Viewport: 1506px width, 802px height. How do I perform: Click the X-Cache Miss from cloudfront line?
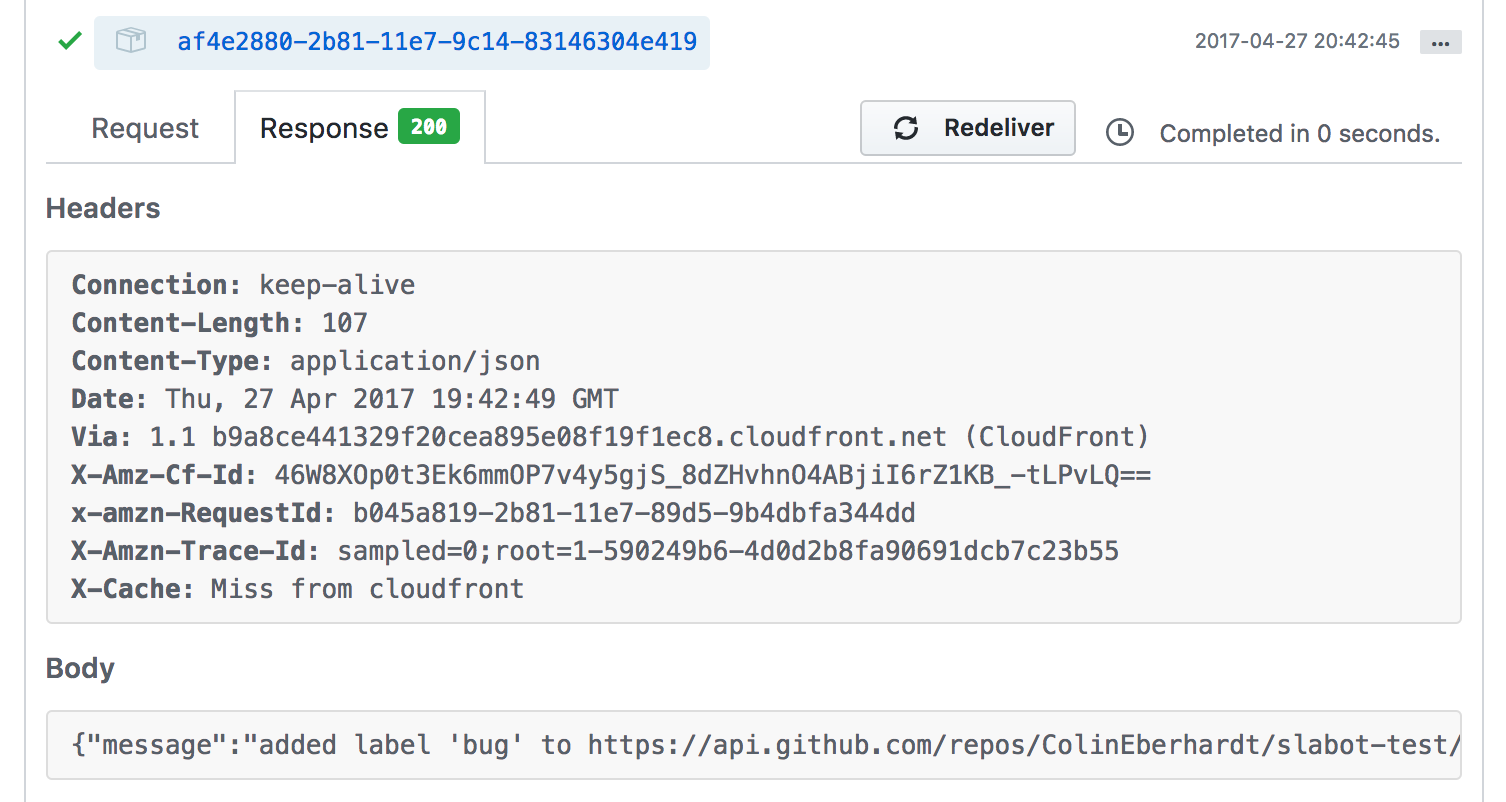point(297,589)
